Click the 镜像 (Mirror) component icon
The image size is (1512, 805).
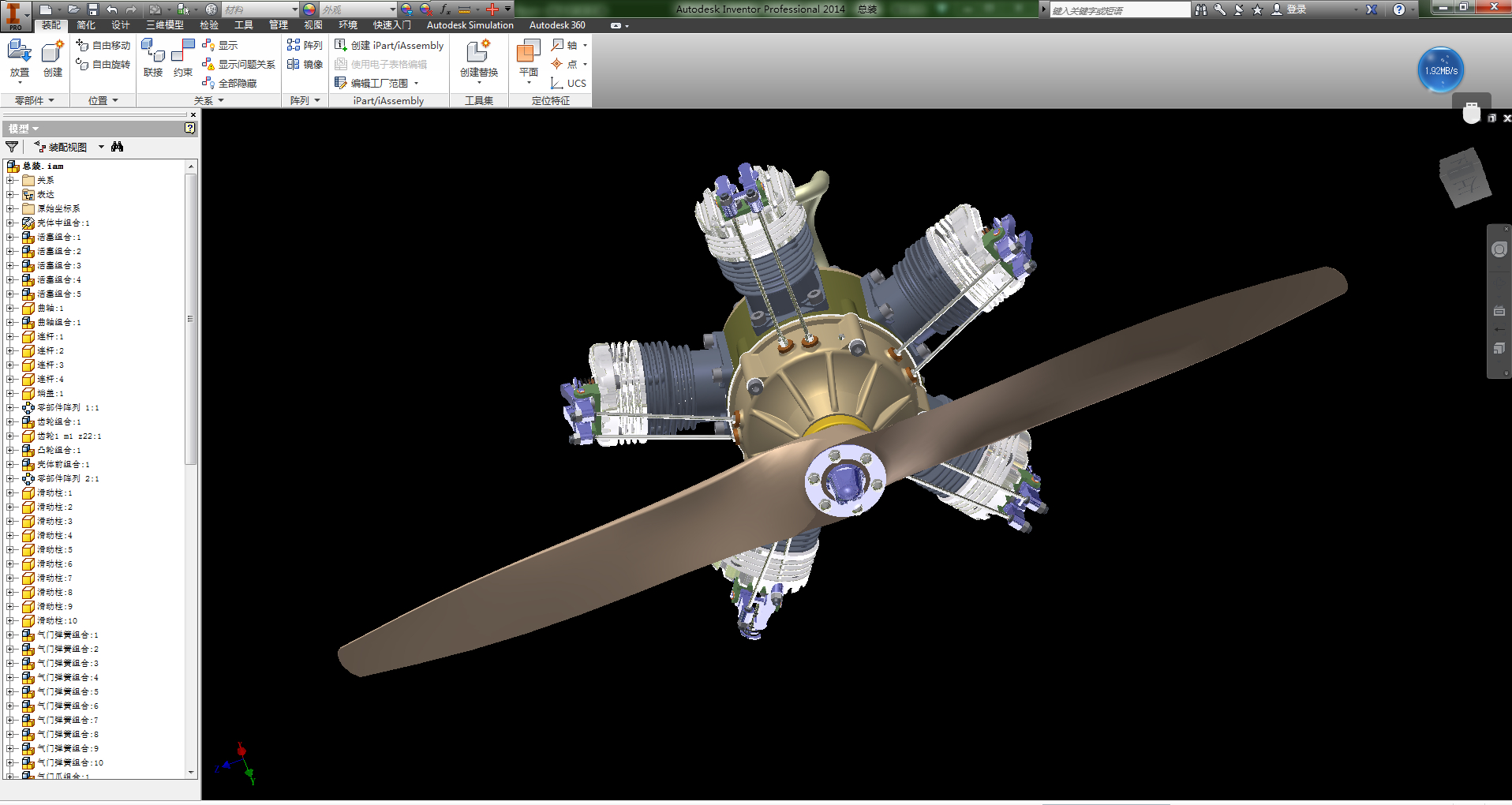pos(305,65)
